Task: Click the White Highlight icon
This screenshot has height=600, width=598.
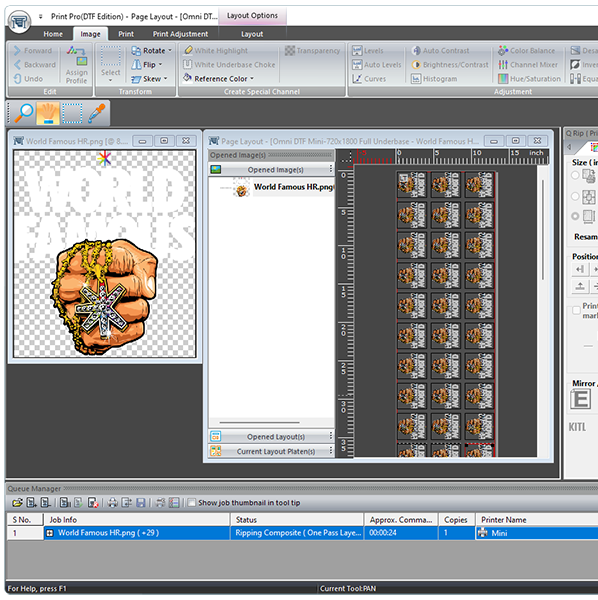Action: [188, 50]
